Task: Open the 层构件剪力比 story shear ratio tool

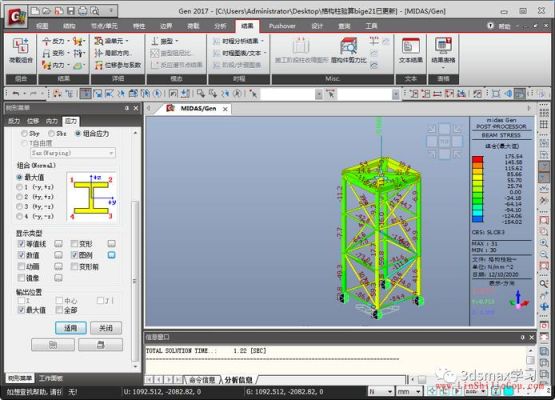Action: [349, 51]
